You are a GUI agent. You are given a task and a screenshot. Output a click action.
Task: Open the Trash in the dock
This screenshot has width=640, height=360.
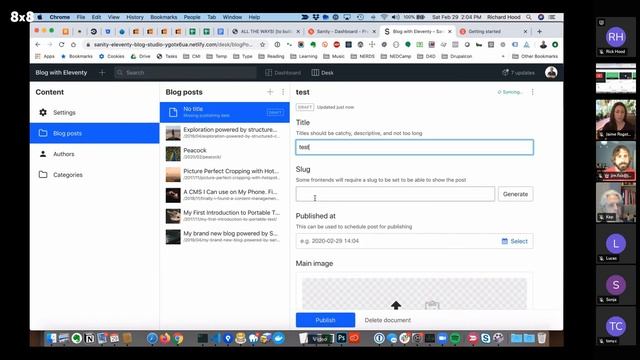[x=542, y=338]
